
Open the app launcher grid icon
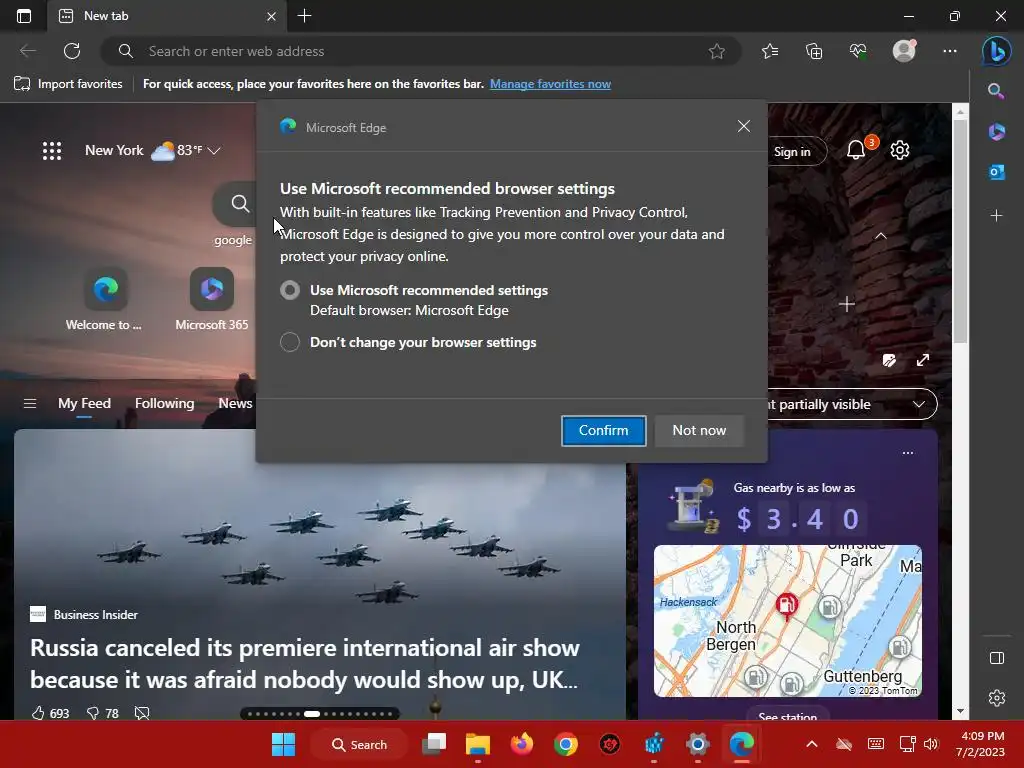click(x=52, y=151)
